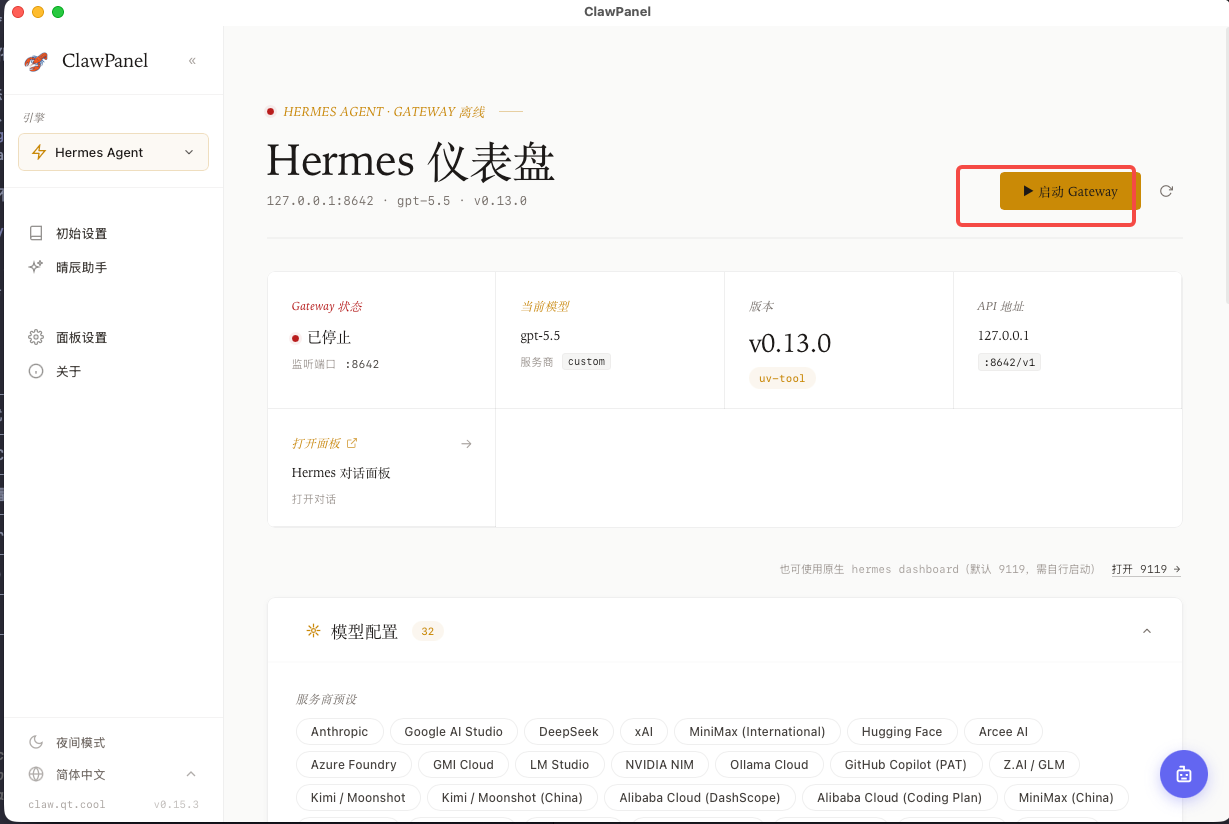Click the :8642/v1 API address tag
The image size is (1229, 824).
pyautogui.click(x=1009, y=363)
